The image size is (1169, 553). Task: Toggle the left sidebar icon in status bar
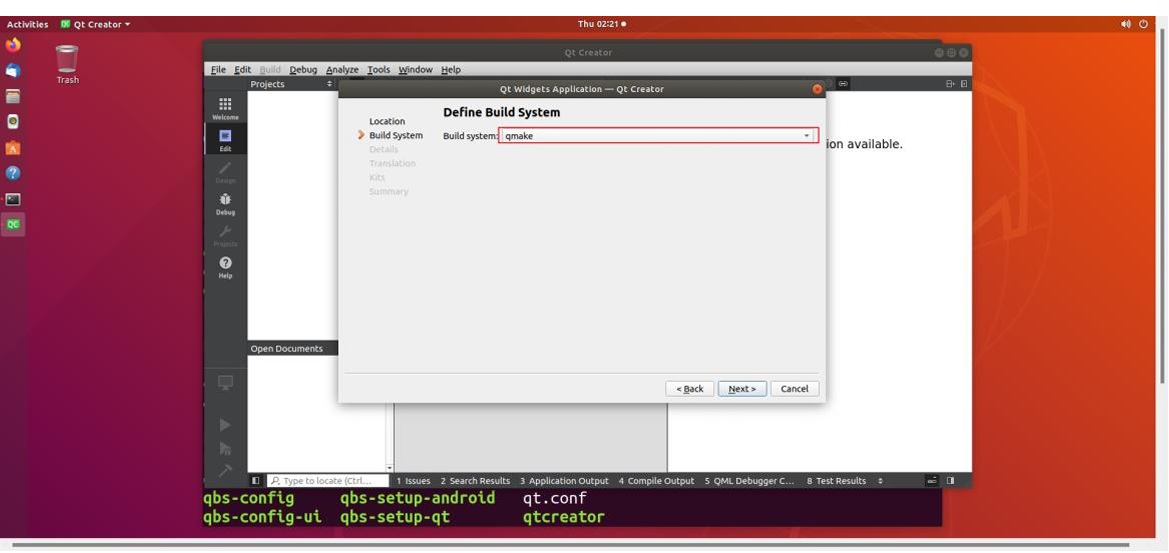(x=256, y=481)
